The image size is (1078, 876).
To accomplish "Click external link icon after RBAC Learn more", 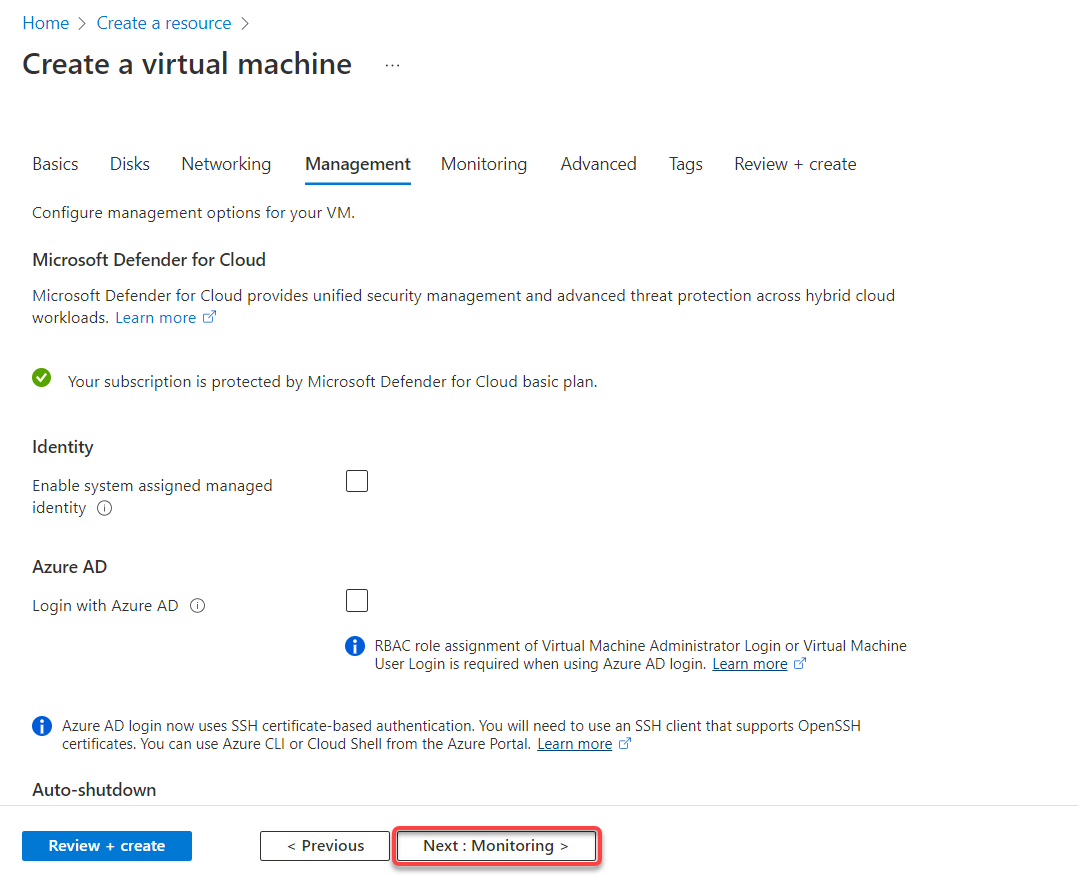I will click(x=800, y=664).
